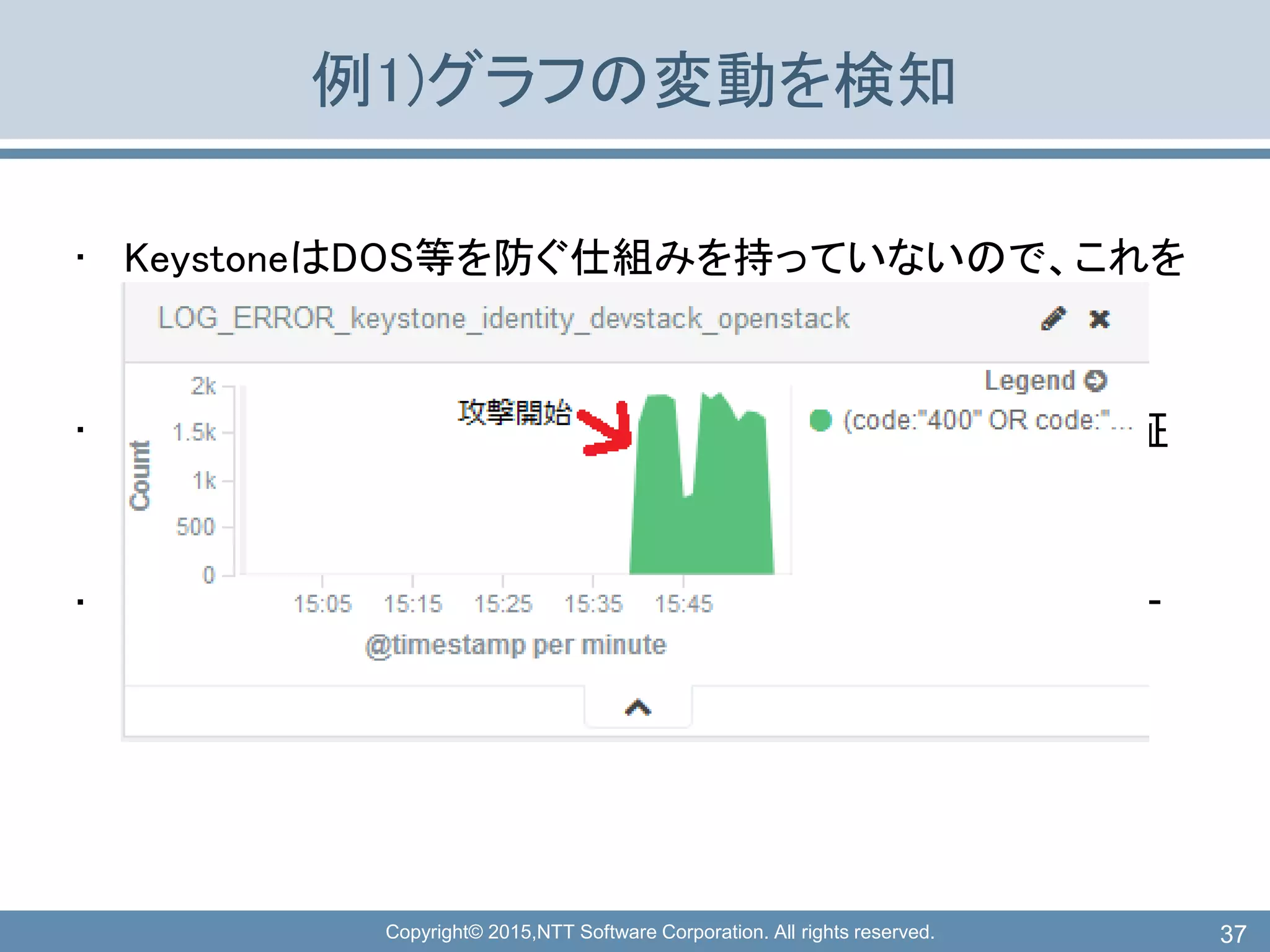Click the pencil edit icon on the panel
Image resolution: width=1270 pixels, height=952 pixels.
(x=1053, y=319)
